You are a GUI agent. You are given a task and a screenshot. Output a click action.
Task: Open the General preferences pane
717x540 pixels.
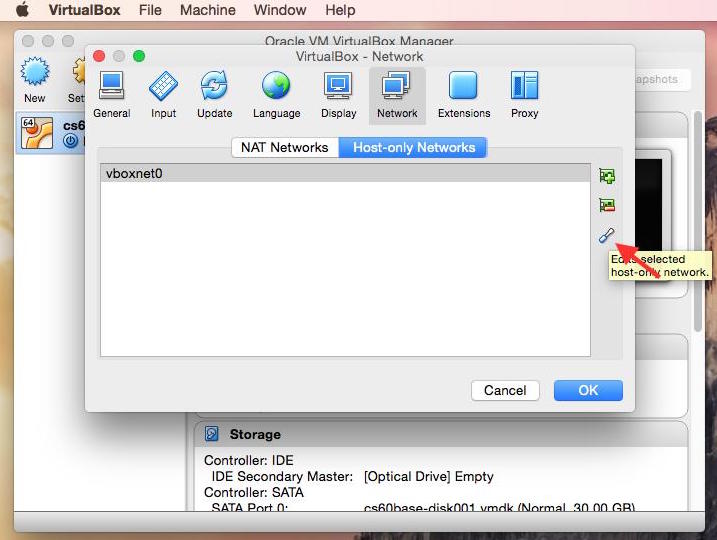click(111, 95)
